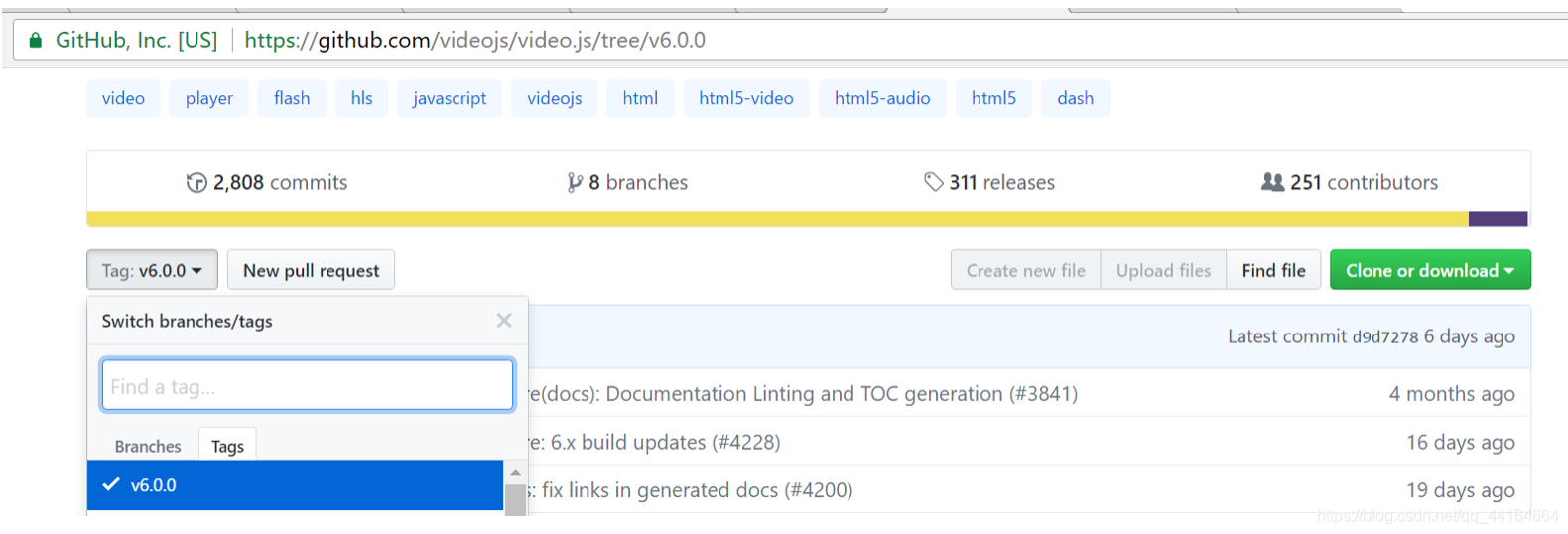
Task: Click the git branch icon
Action: coord(575,183)
